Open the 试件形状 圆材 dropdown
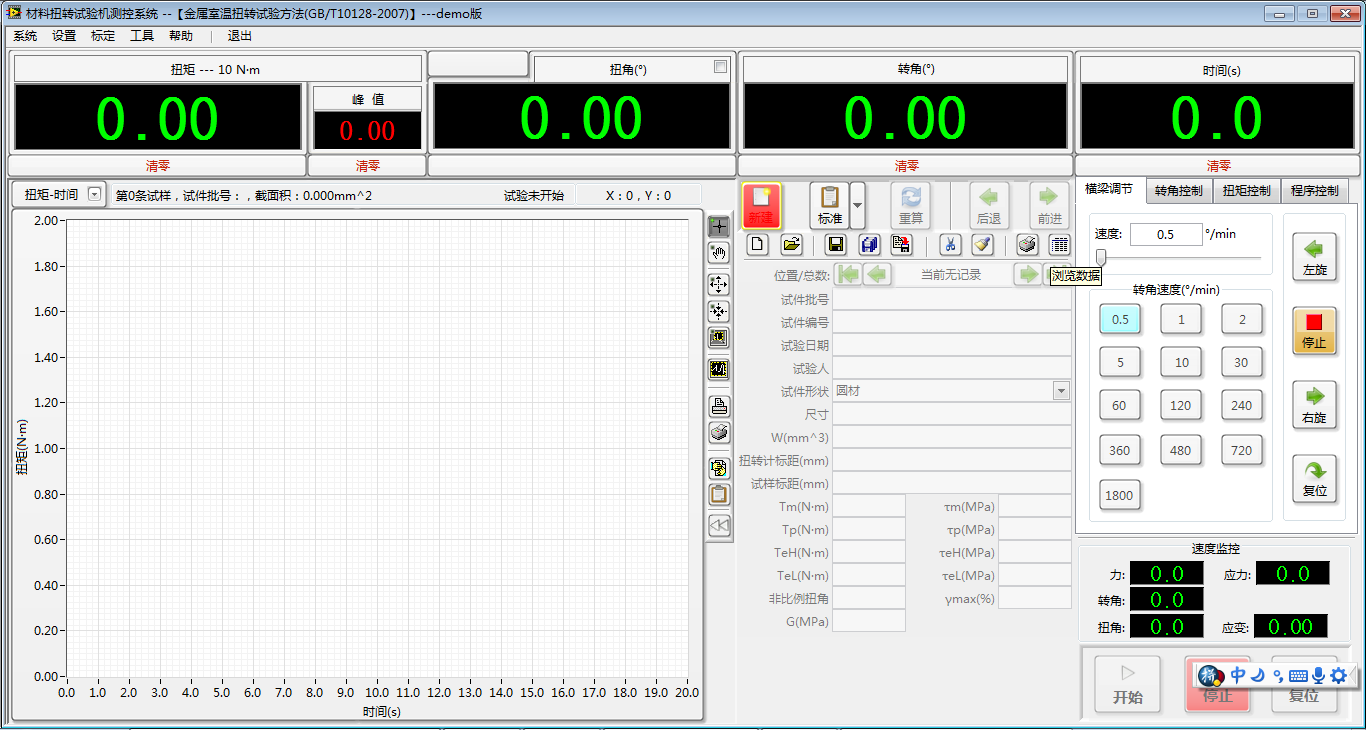The image size is (1366, 730). click(1061, 391)
